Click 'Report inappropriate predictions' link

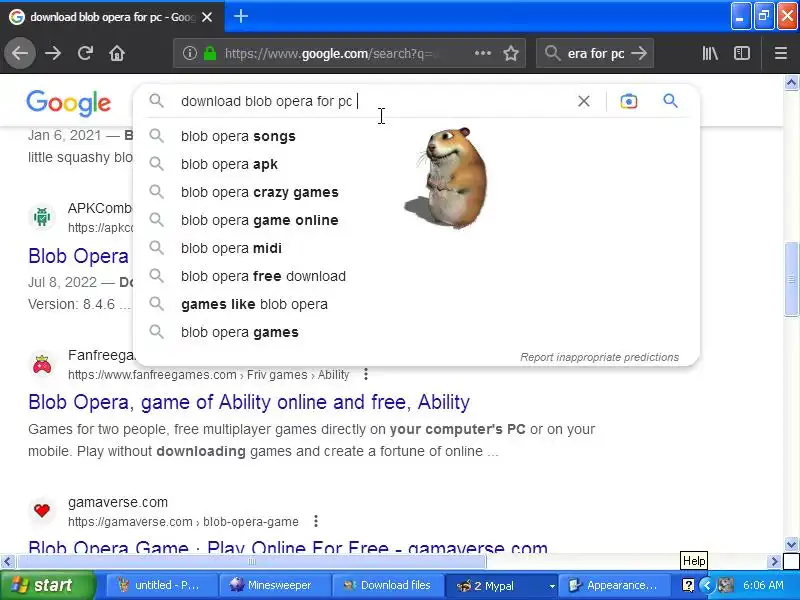point(599,357)
